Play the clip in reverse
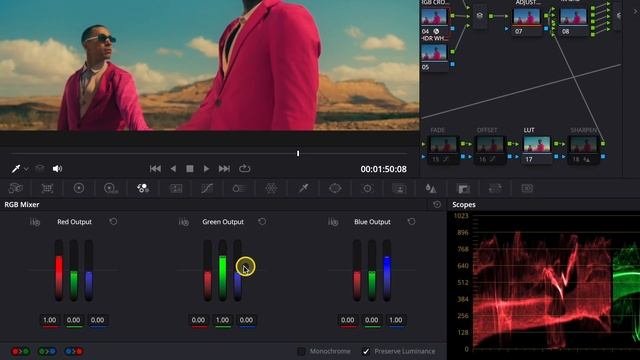The image size is (640, 360). click(x=173, y=169)
